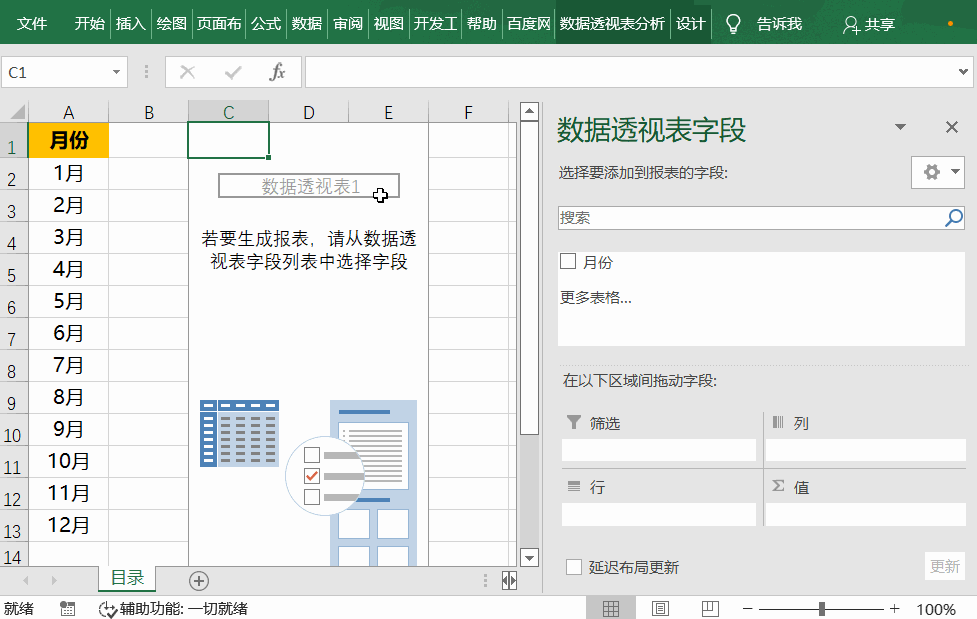The height and width of the screenshot is (619, 977).
Task: Click the horizontal scrollbar split handle icon
Action: 509,581
